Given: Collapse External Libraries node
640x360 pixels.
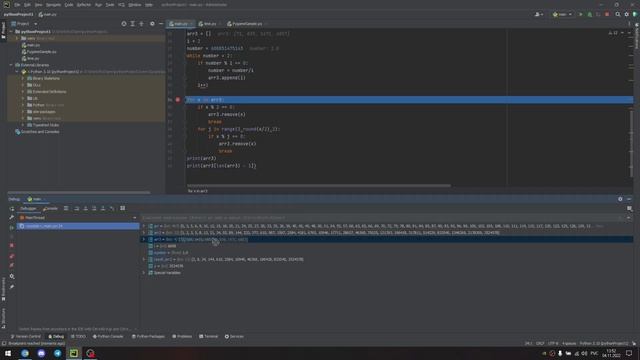Looking at the screenshot, I should tap(11, 65).
